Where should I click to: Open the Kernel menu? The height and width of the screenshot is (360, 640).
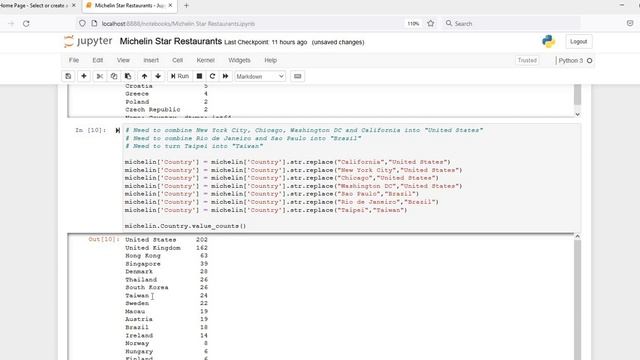pos(205,60)
